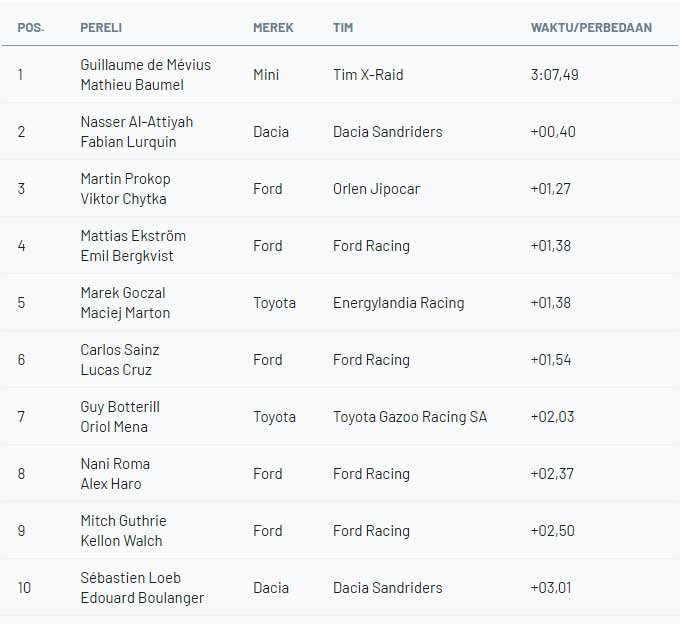Image resolution: width=680 pixels, height=624 pixels.
Task: Select Martin Prokop in third place
Action: (x=126, y=179)
